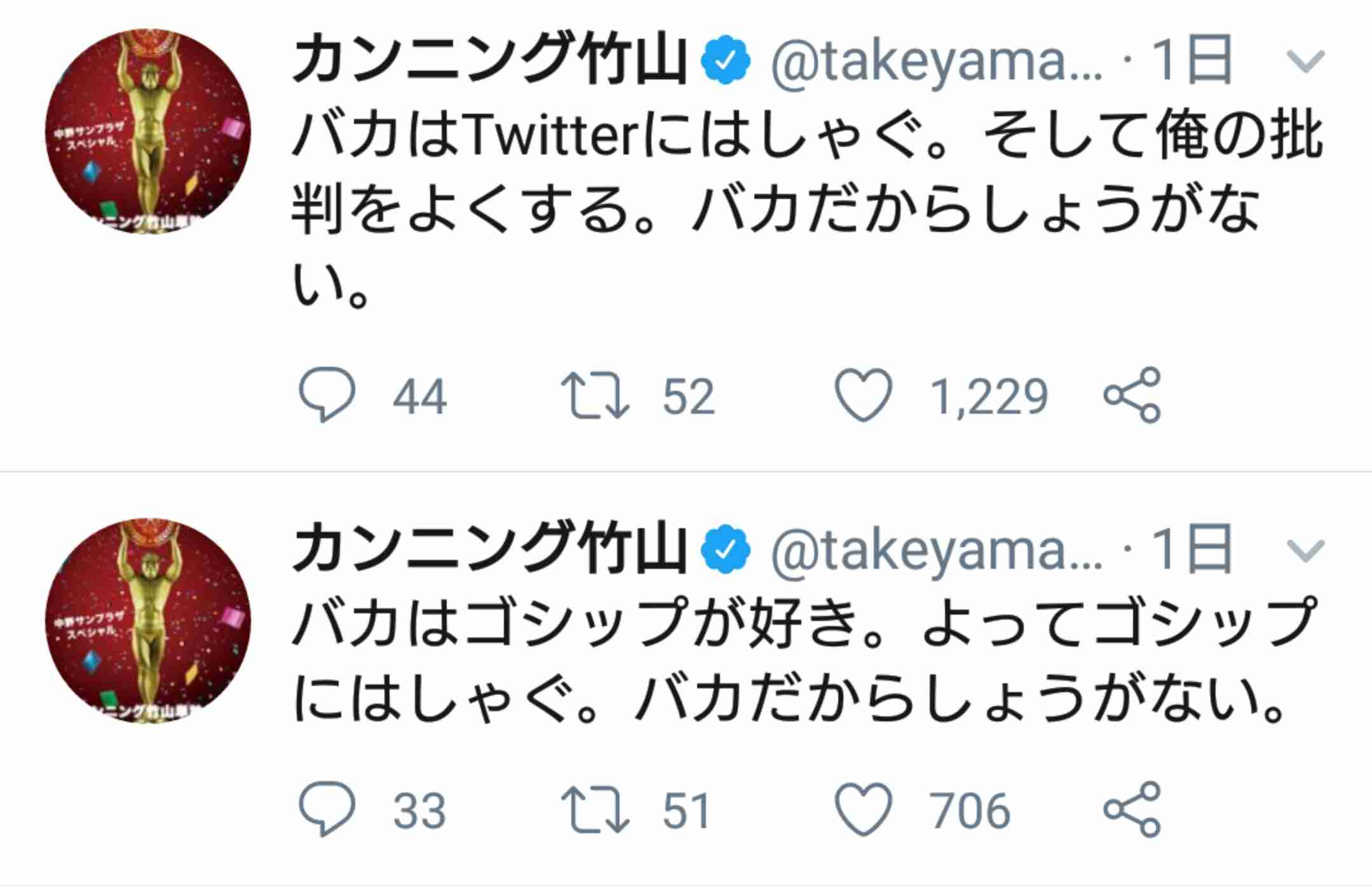Click @takeyama handle on the first tweet
The width and height of the screenshot is (1372, 886).
tap(937, 62)
